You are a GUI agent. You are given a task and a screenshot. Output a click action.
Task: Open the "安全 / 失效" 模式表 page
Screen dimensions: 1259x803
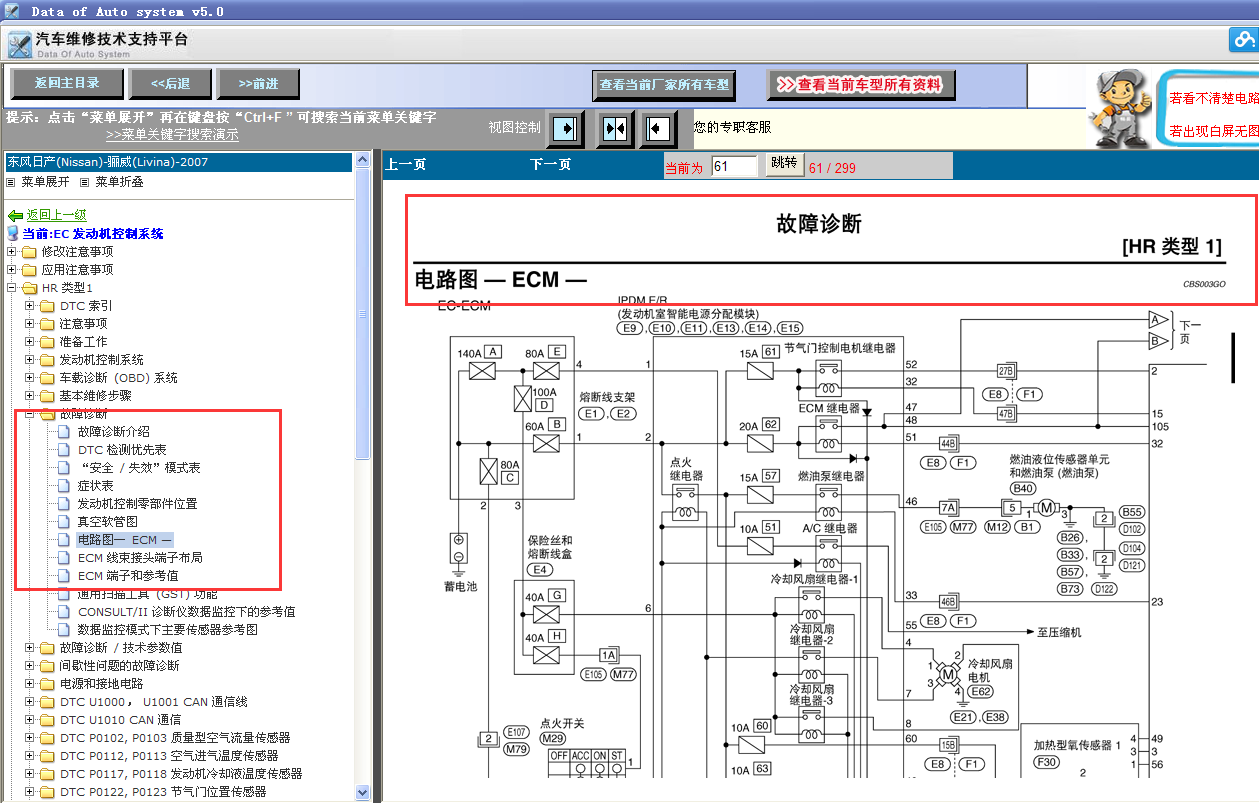tap(139, 468)
